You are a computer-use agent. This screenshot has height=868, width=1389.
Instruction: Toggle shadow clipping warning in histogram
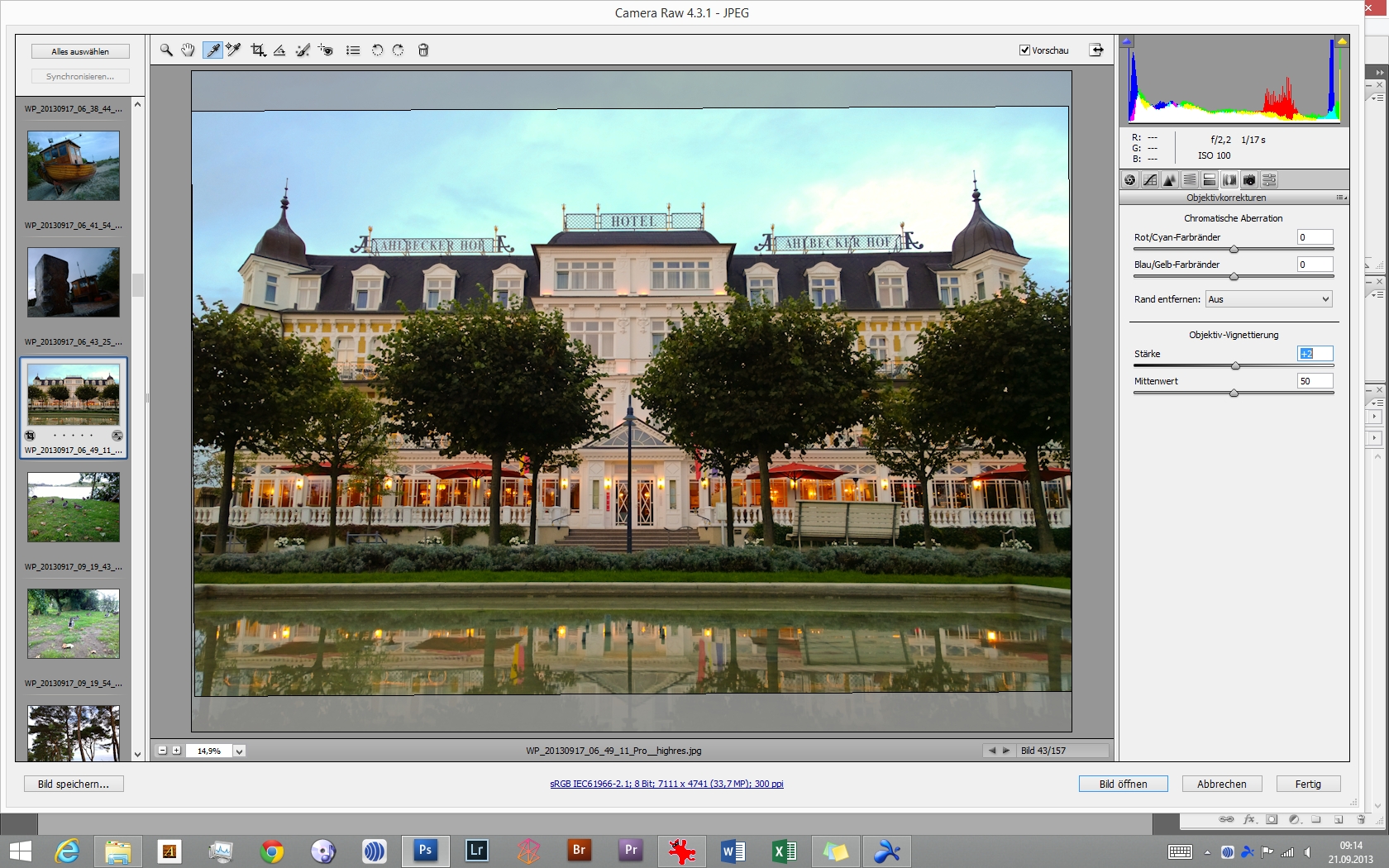1127,41
